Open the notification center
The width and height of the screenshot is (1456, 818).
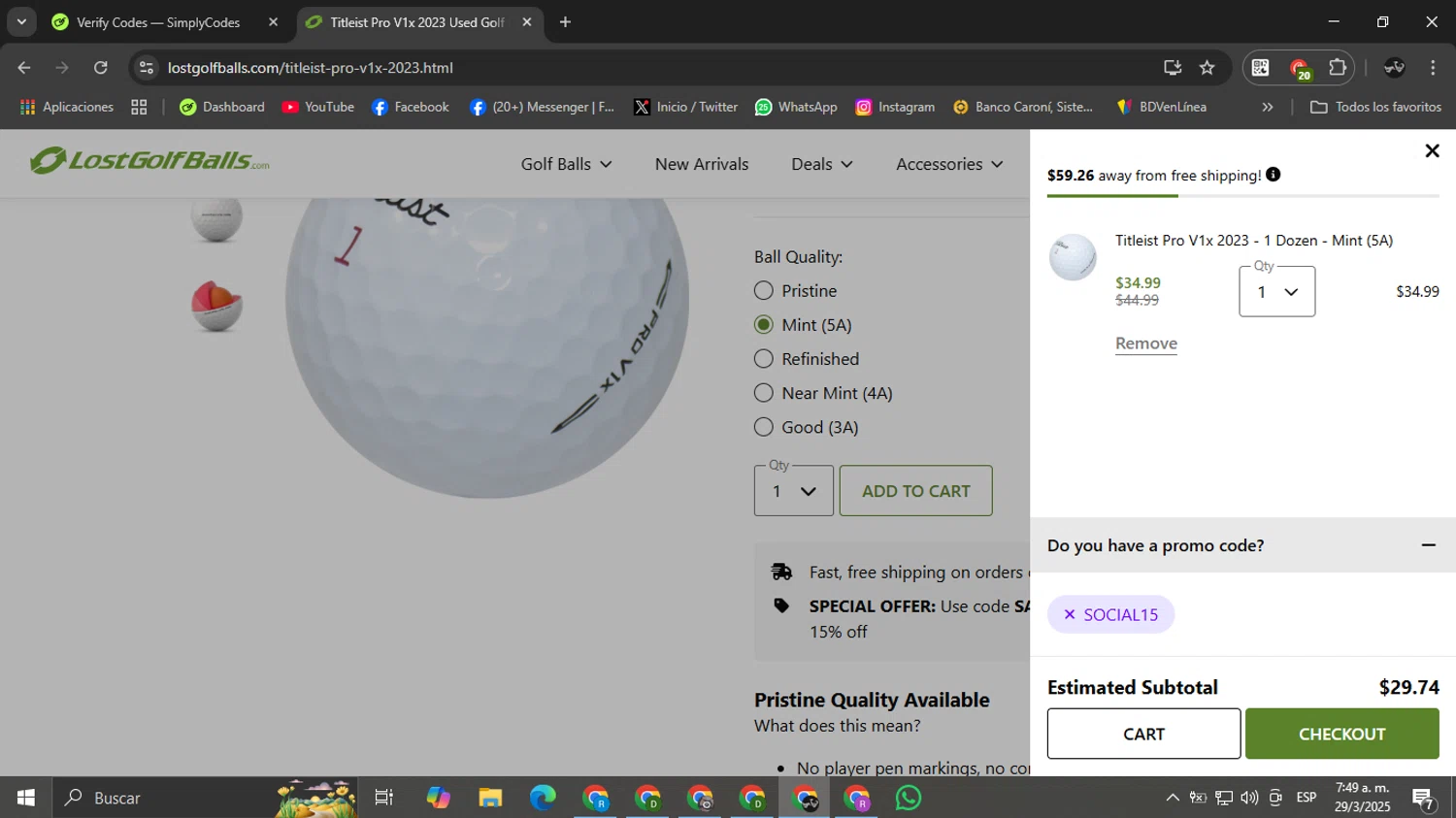pos(1424,799)
